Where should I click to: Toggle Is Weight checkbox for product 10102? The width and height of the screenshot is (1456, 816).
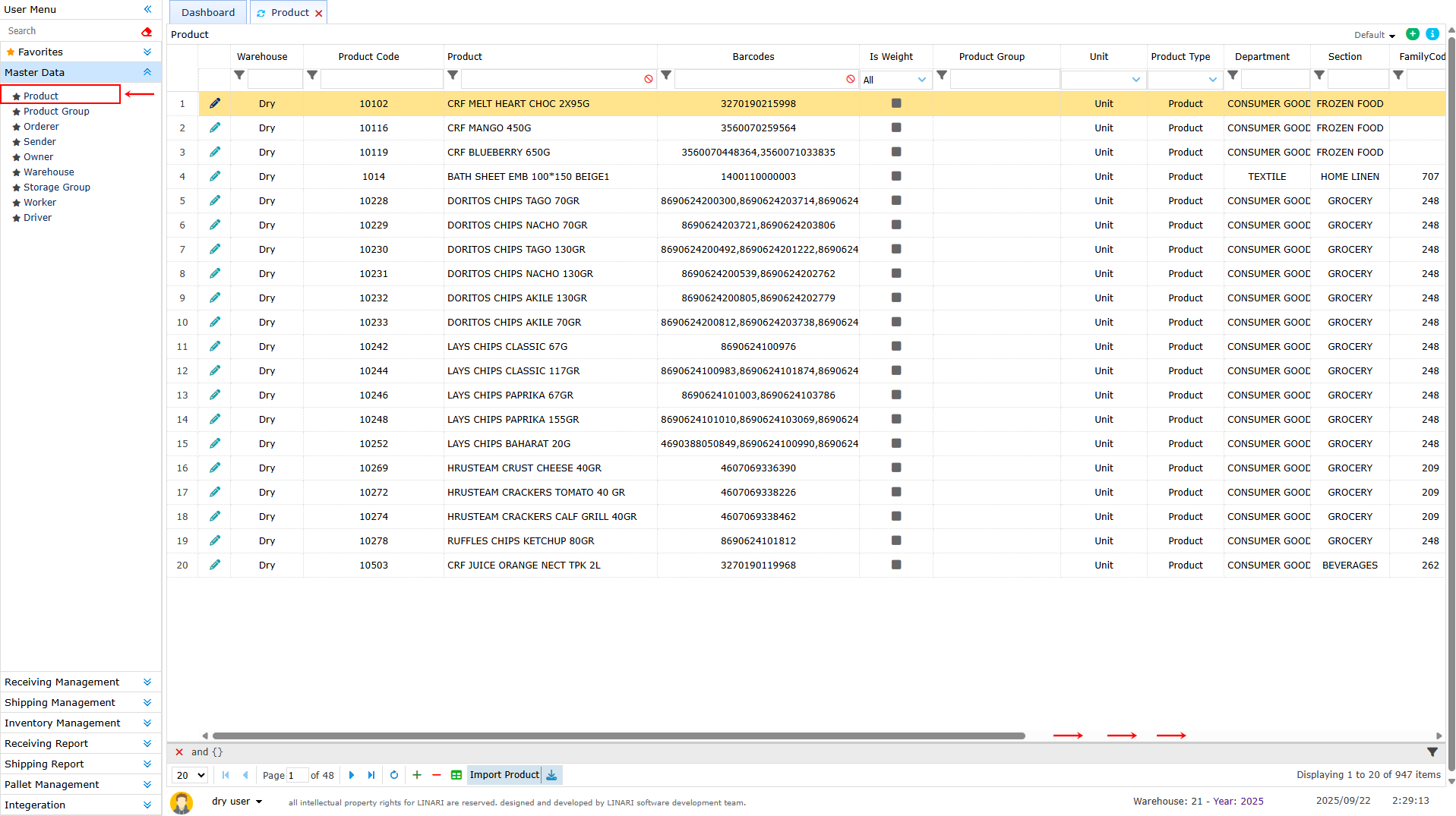[x=896, y=104]
